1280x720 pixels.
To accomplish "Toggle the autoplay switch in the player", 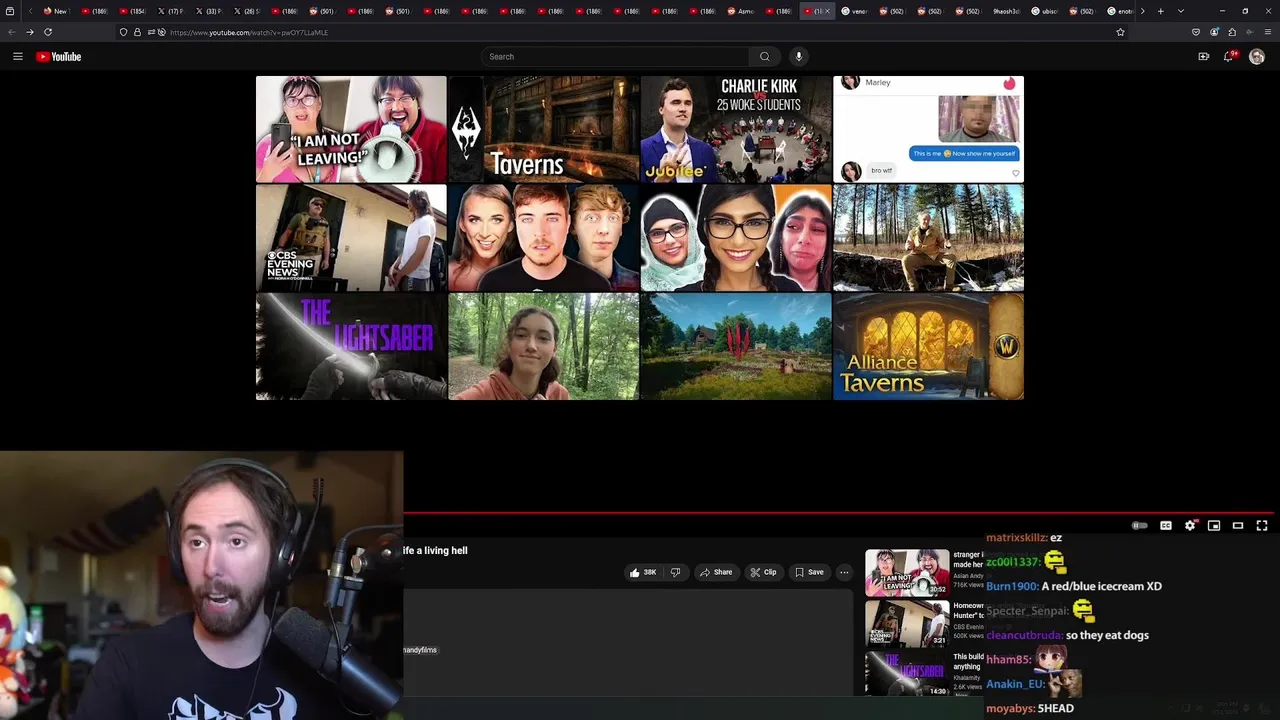I will pos(1139,525).
